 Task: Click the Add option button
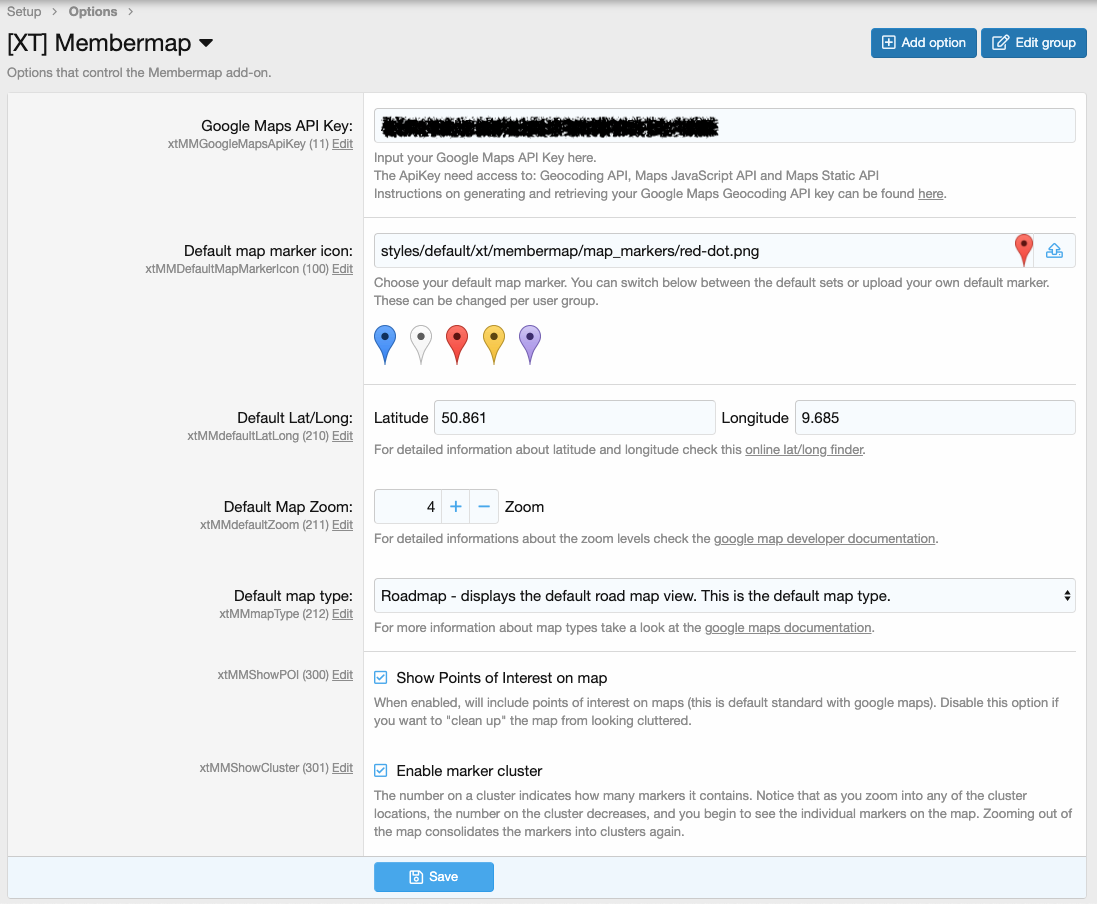pos(923,43)
